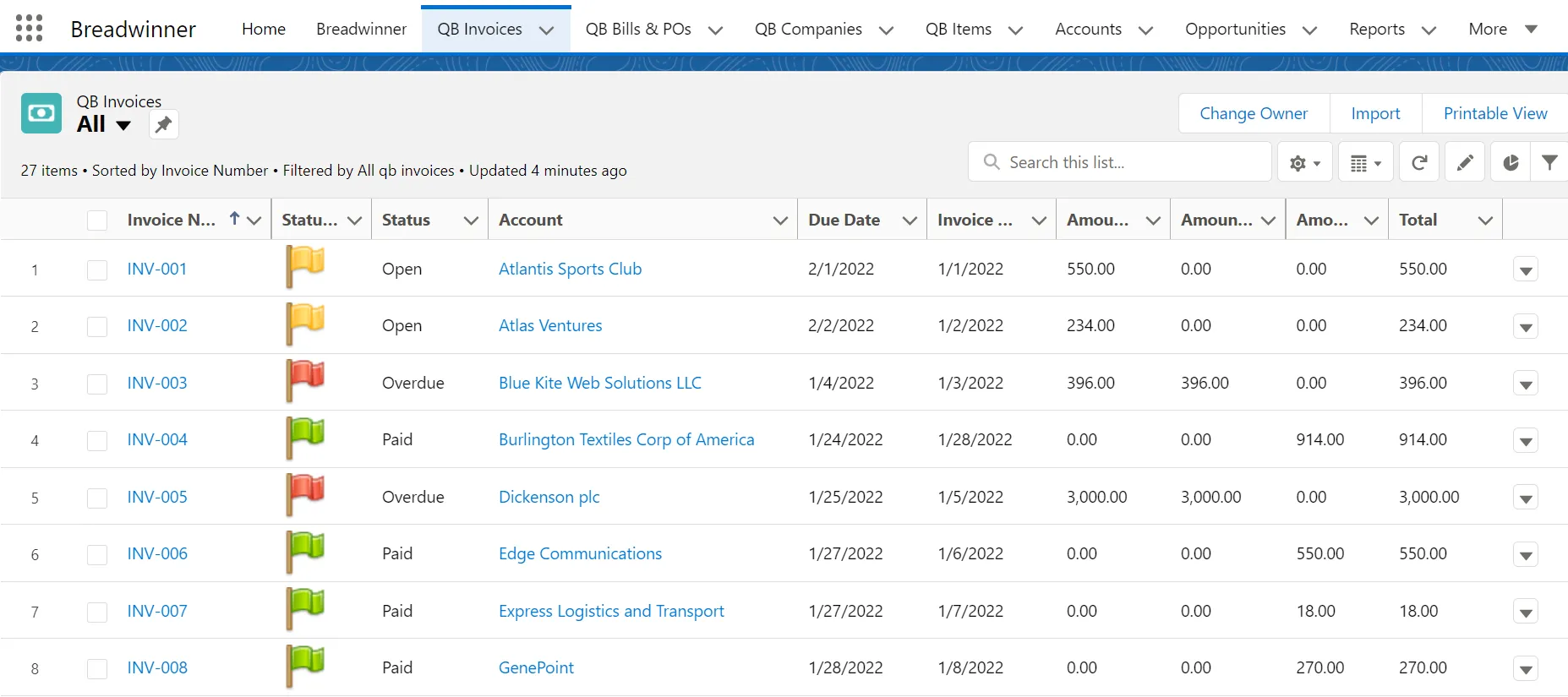
Task: Click the red flag for INV-003
Action: click(305, 381)
